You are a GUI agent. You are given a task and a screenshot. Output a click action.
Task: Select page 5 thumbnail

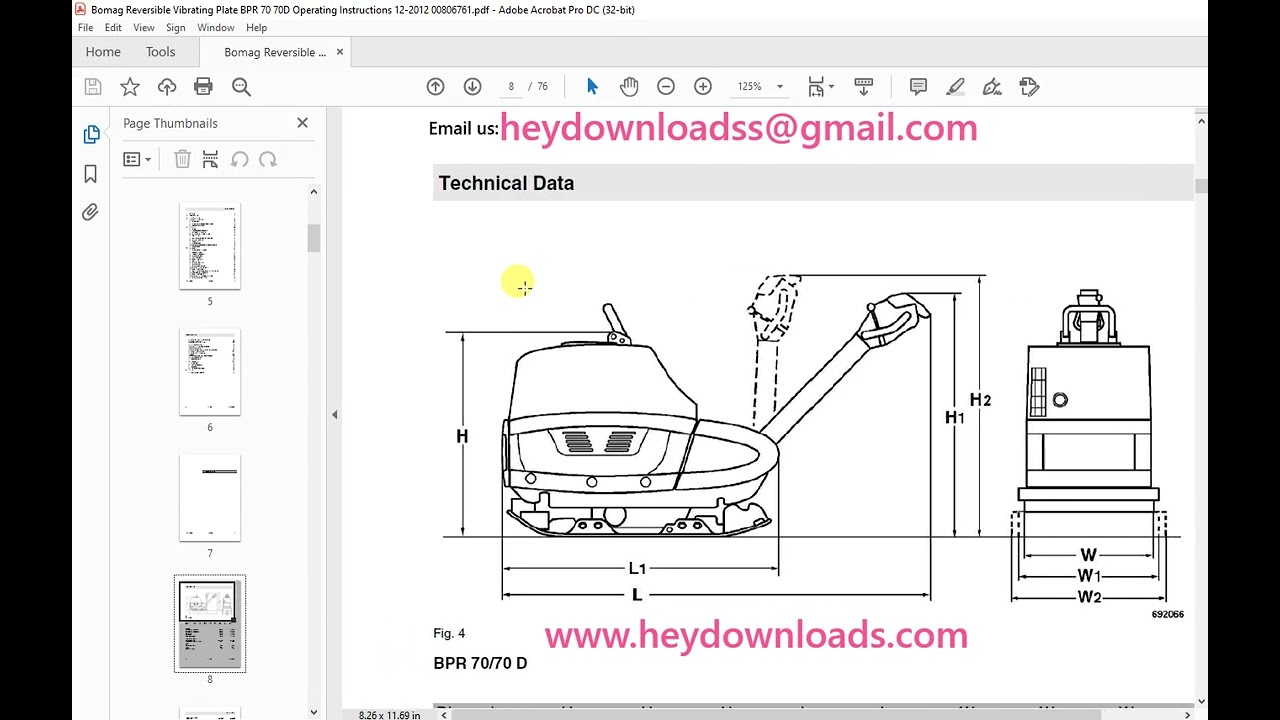click(210, 246)
